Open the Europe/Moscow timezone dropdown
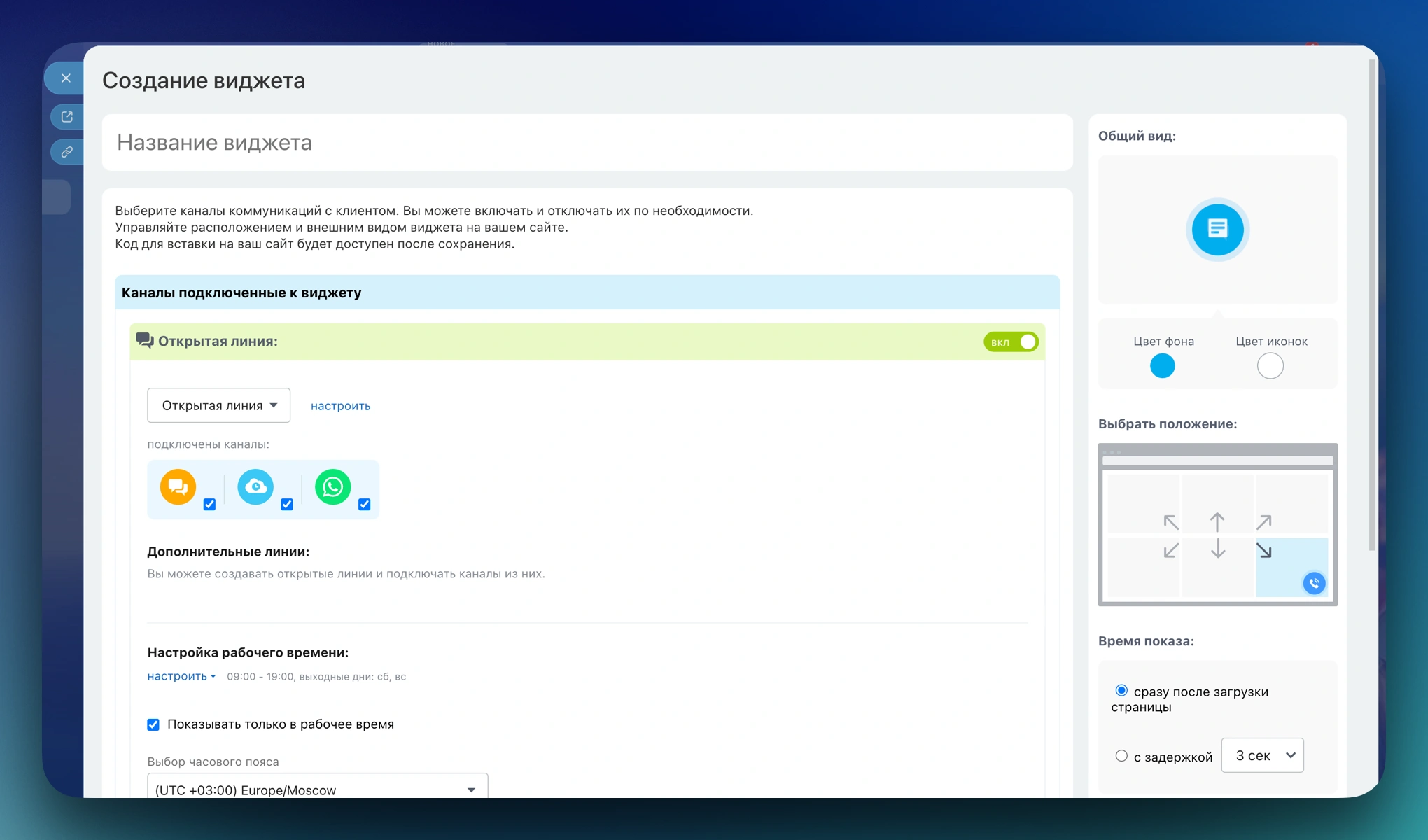Screen dimensions: 1428x840 tap(317, 790)
